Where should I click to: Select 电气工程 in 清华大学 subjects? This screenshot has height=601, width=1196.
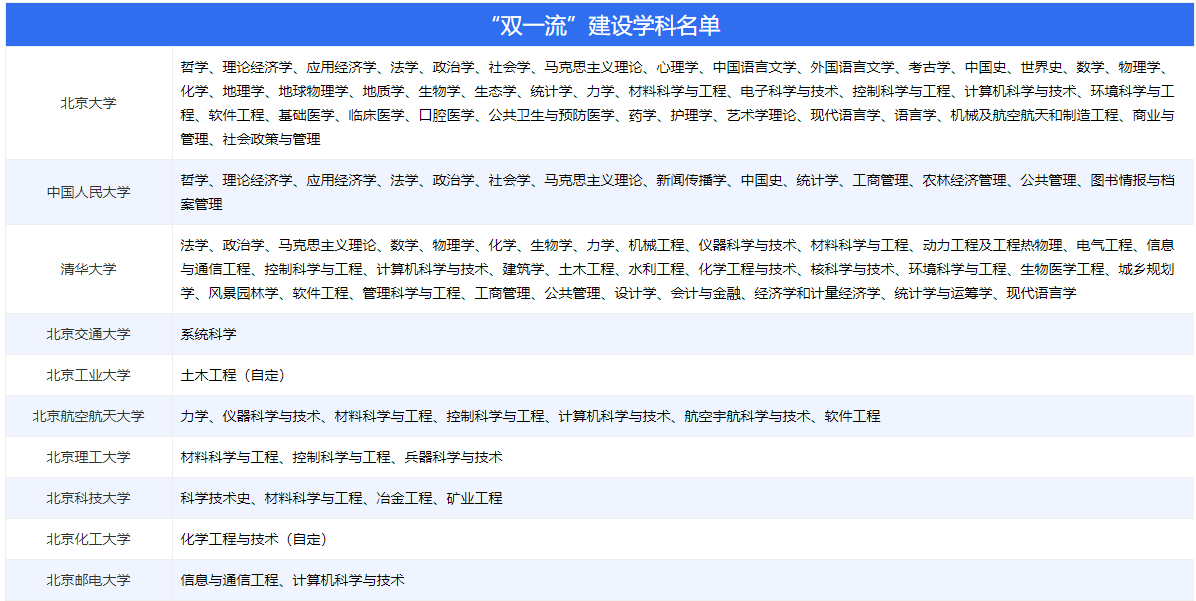coord(1104,246)
